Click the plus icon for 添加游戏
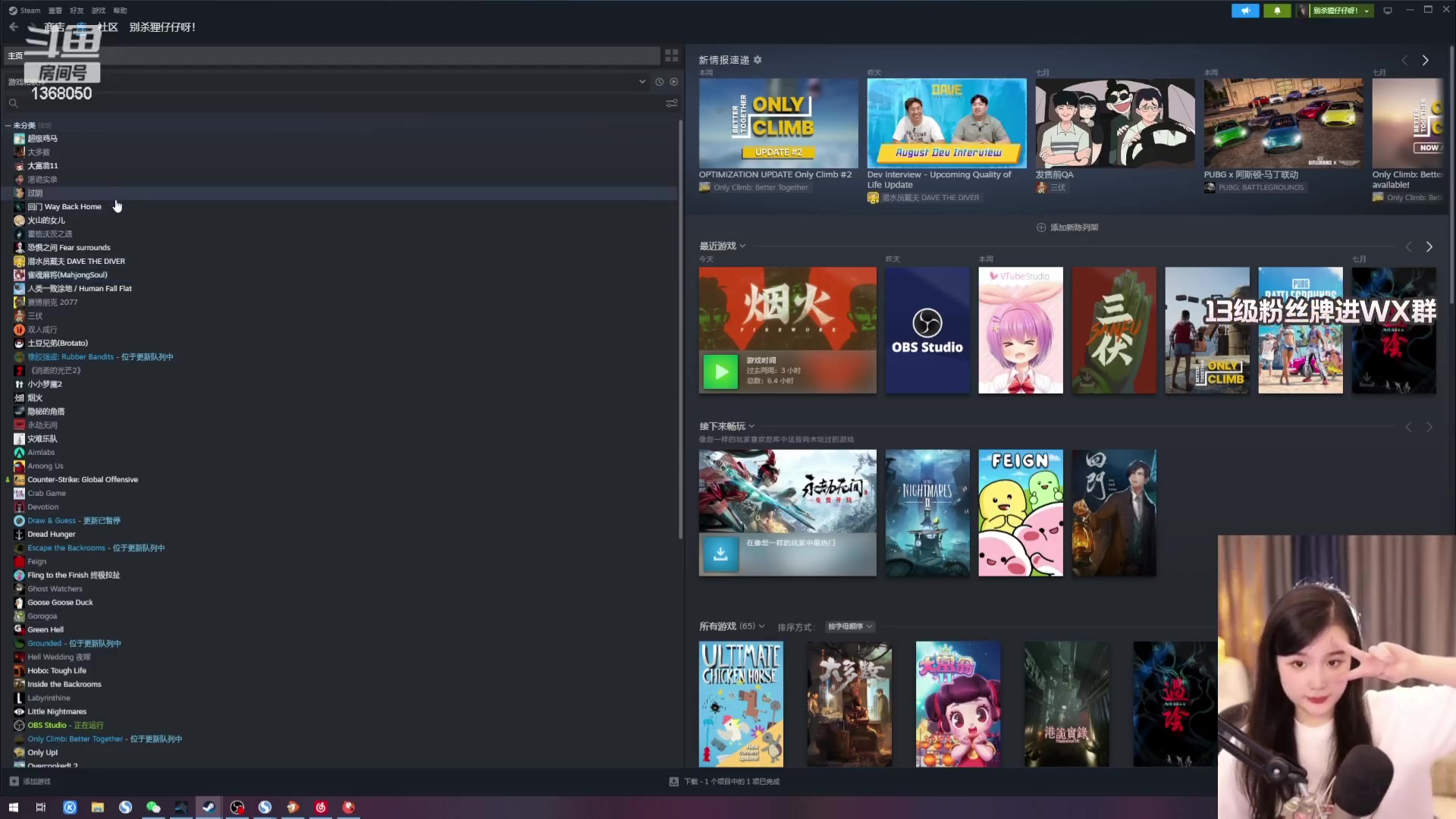Screen dimensions: 1456x819 click(14, 781)
